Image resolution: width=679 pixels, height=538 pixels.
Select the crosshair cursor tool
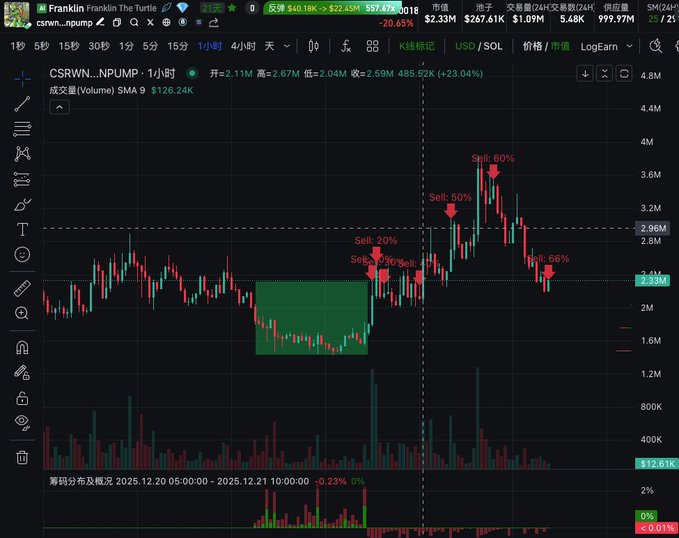22,79
